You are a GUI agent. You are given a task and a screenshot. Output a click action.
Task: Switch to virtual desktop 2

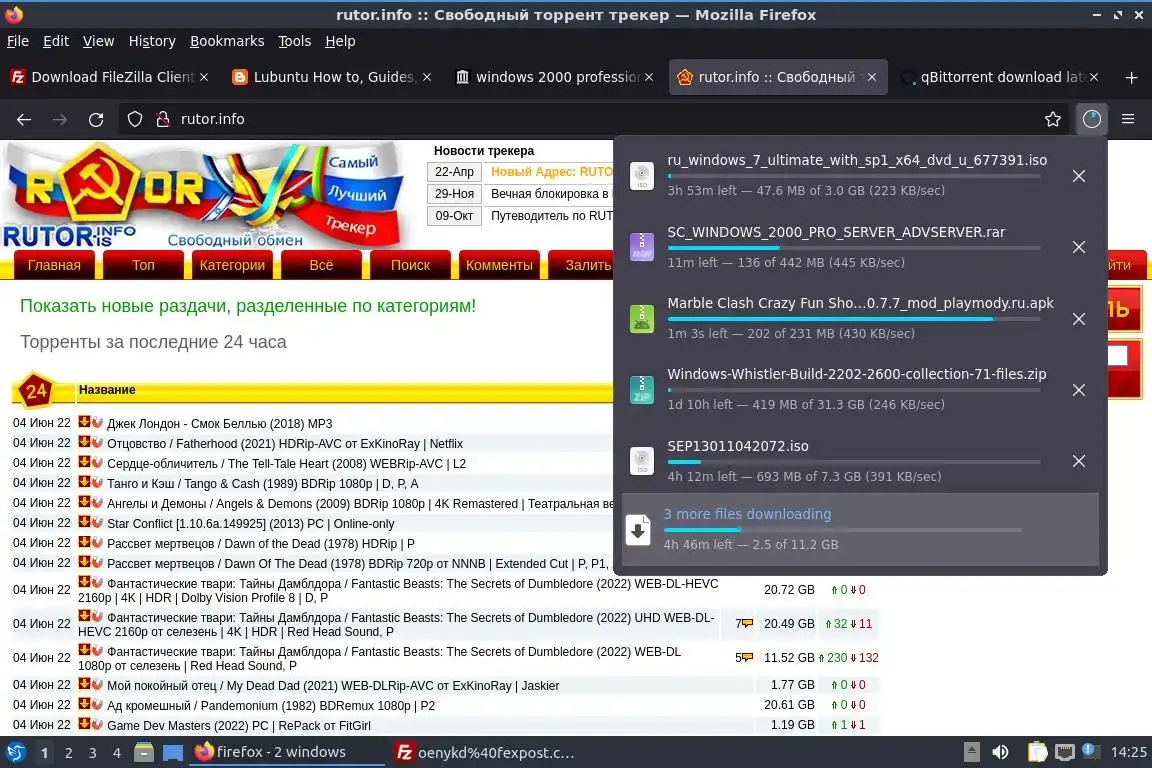click(x=68, y=753)
